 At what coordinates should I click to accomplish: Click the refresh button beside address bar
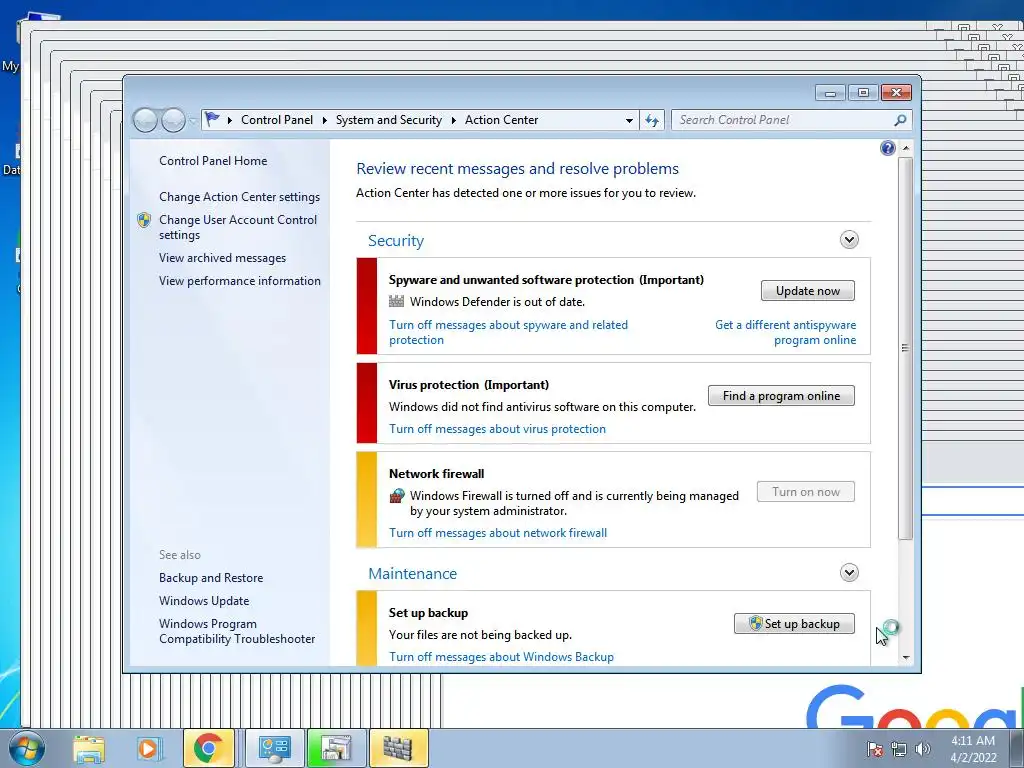(x=652, y=120)
